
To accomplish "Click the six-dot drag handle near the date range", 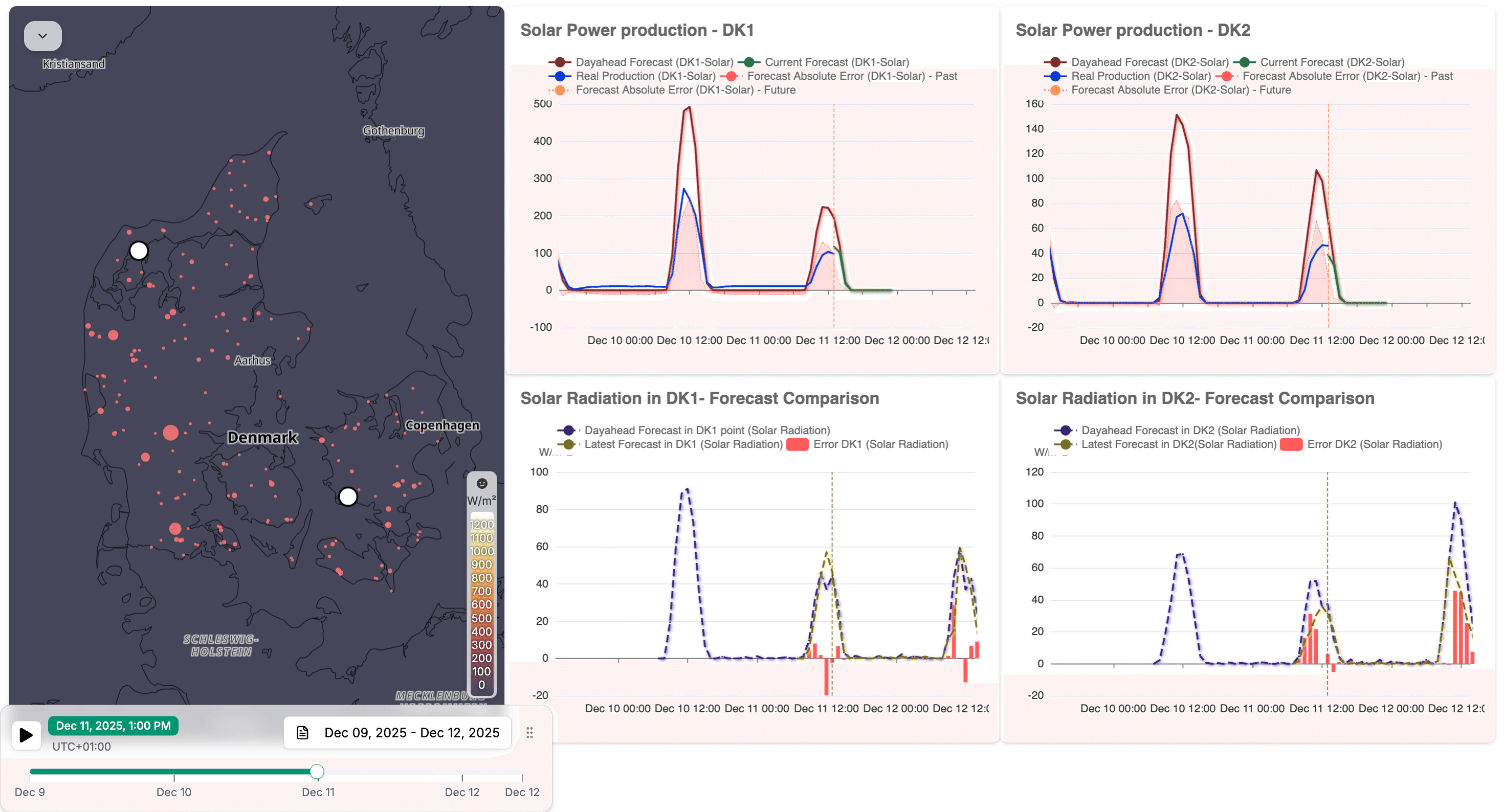I will tap(530, 733).
